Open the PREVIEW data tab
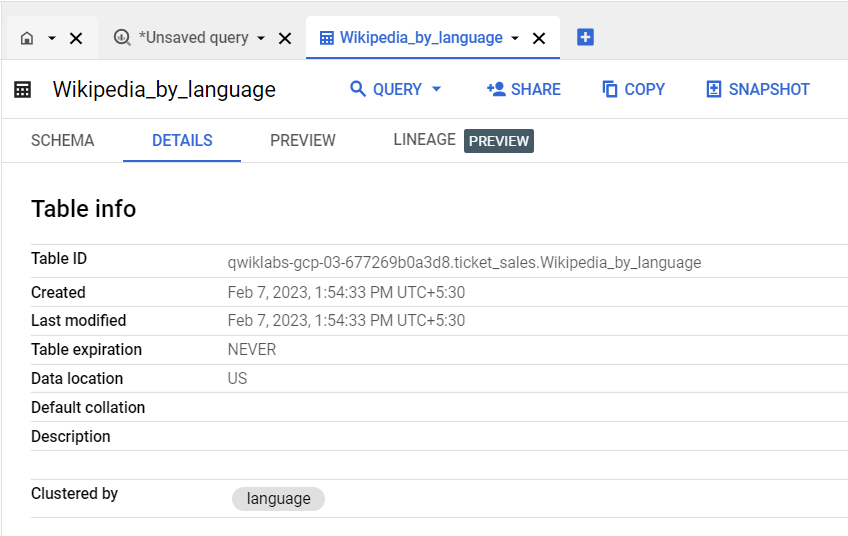Viewport: 848px width, 536px height. click(x=303, y=141)
